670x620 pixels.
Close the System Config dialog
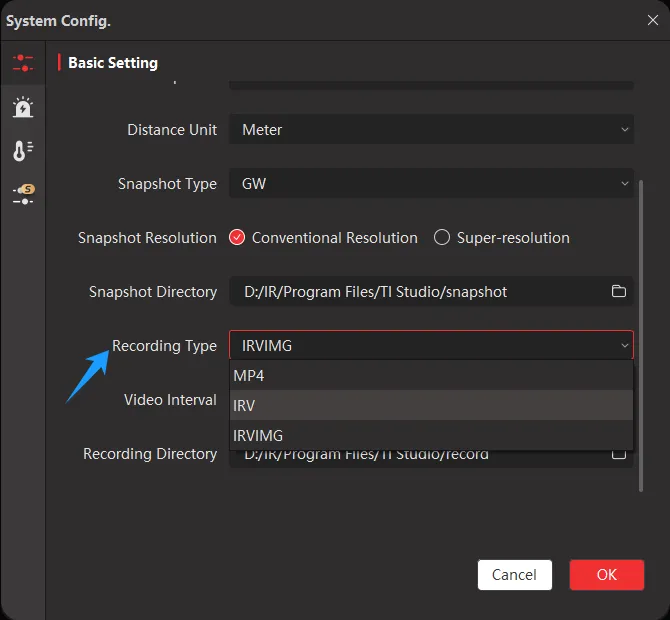tap(652, 19)
